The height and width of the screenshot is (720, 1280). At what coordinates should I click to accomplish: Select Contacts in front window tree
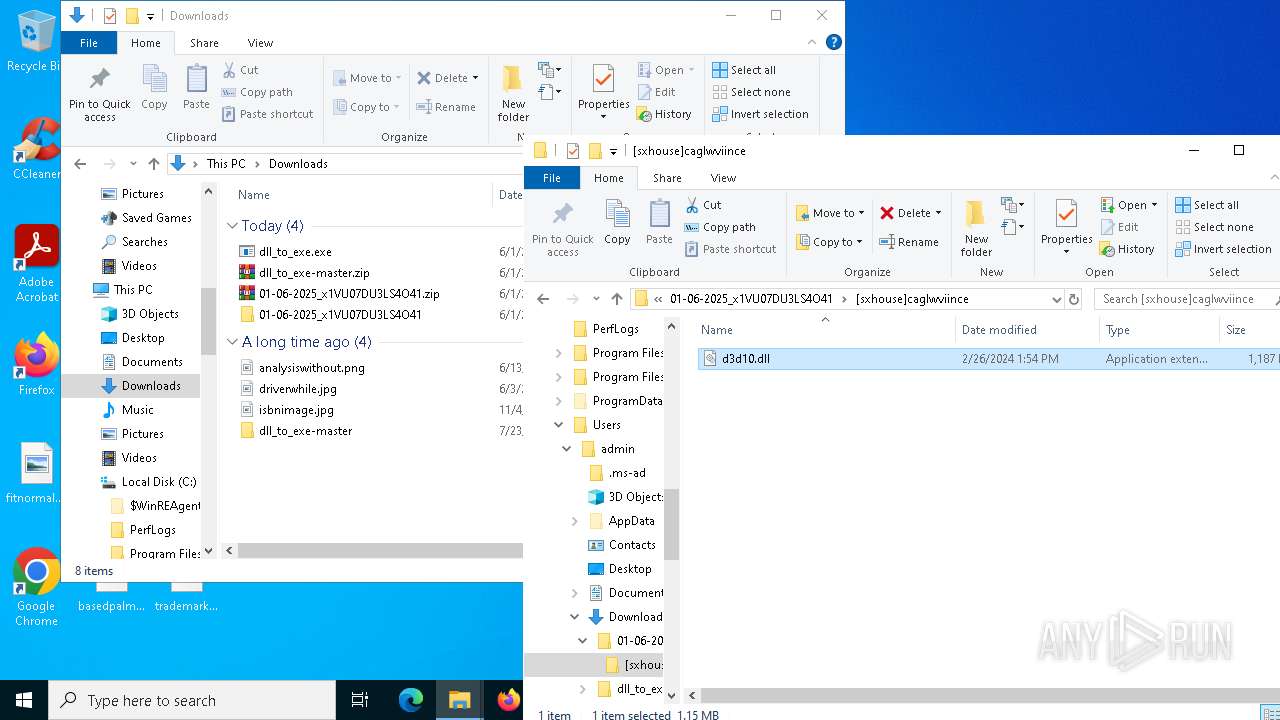point(632,545)
